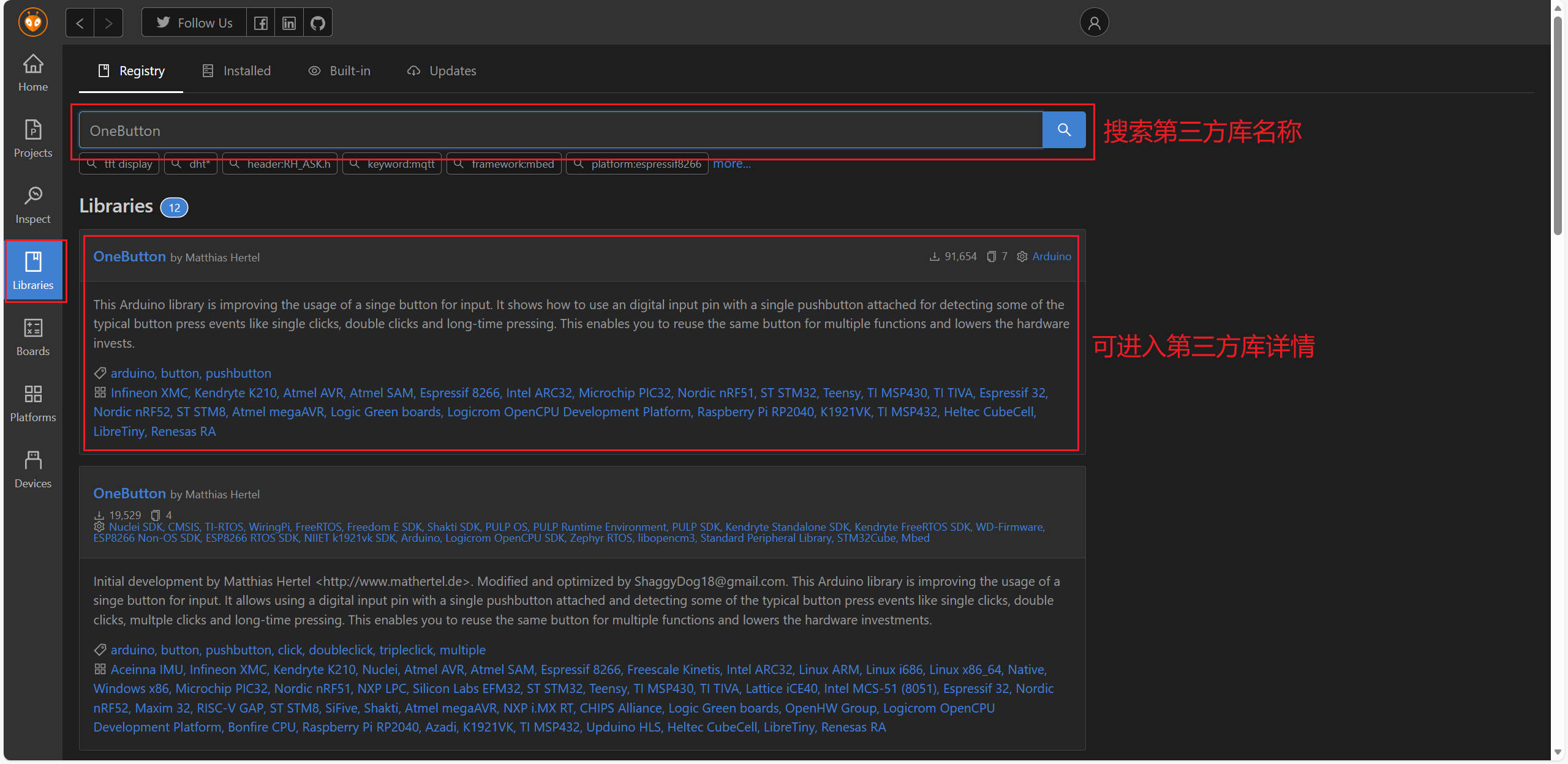Open the Inspect tool
The height and width of the screenshot is (764, 1568).
[33, 204]
